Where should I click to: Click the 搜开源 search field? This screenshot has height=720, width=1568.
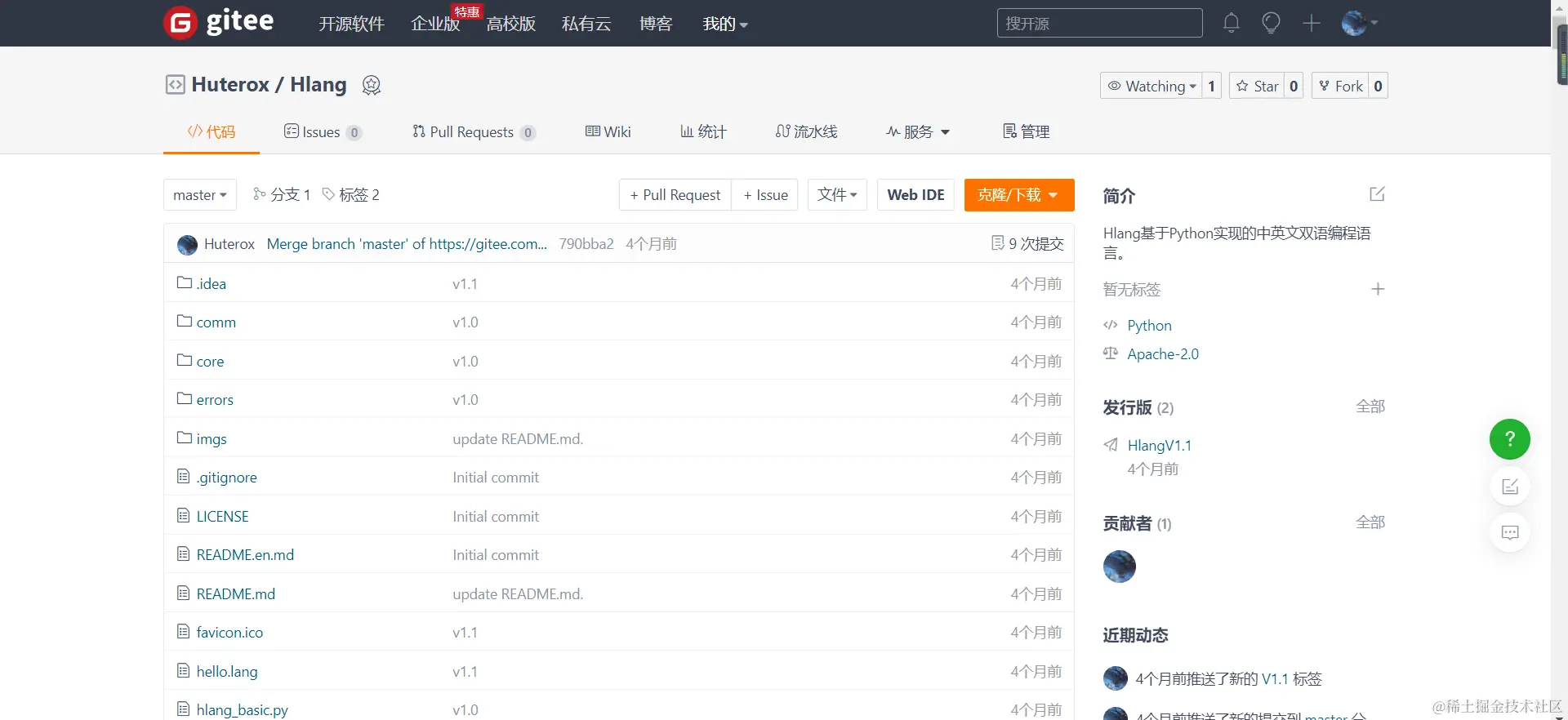pyautogui.click(x=1099, y=23)
